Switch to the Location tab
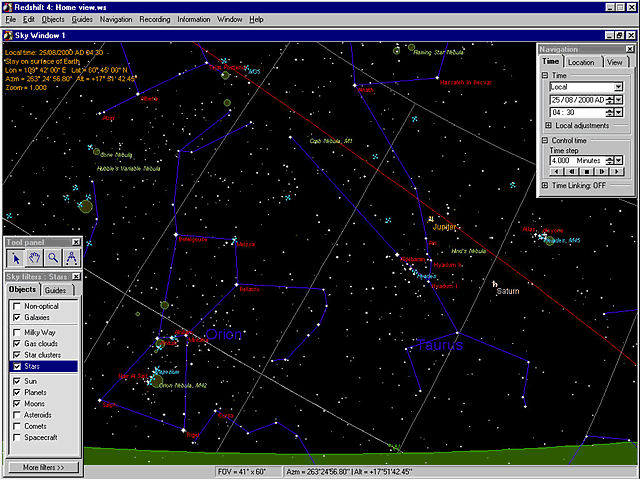The width and height of the screenshot is (640, 480). 581,62
